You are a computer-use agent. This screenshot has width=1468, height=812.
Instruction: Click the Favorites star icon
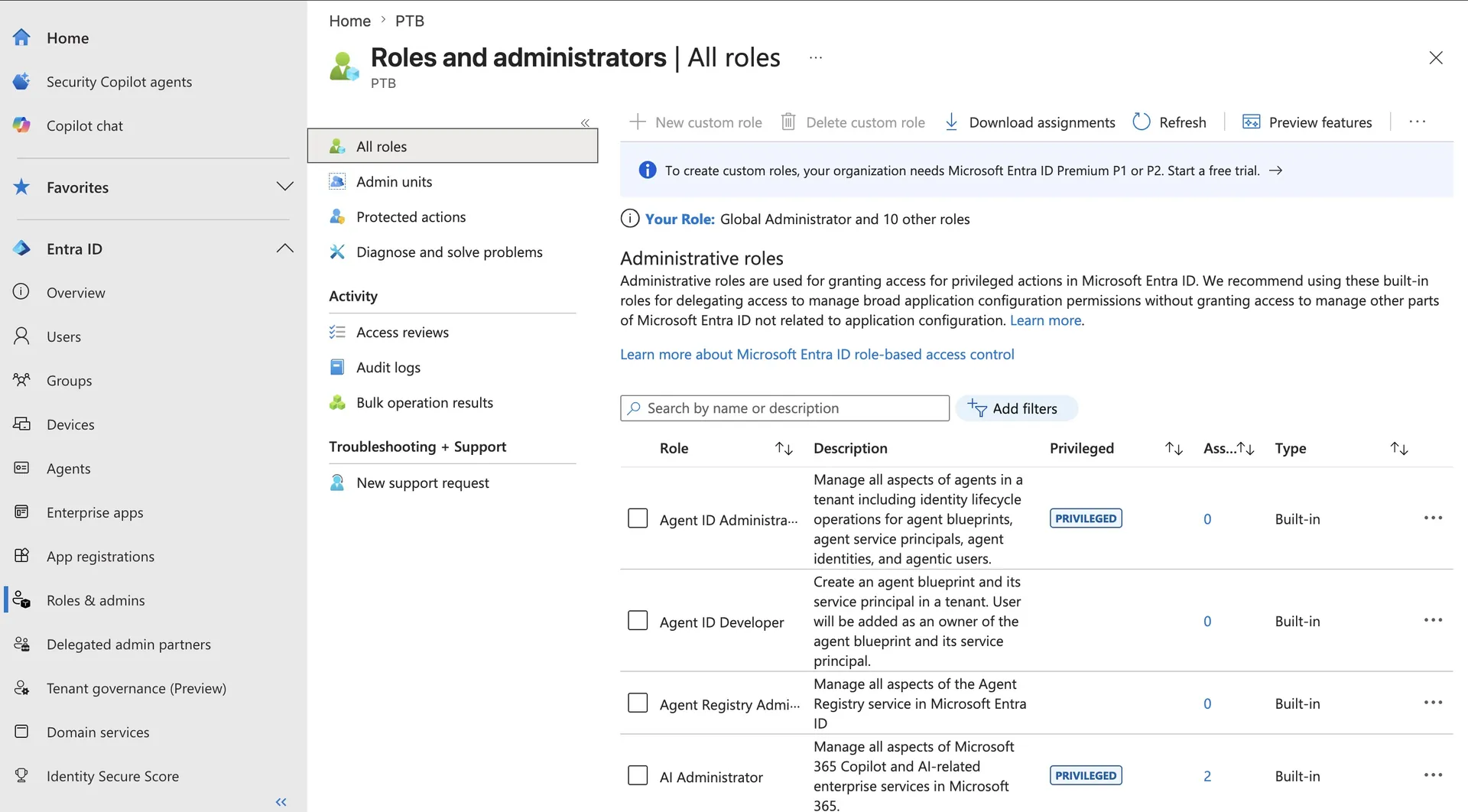(x=21, y=187)
